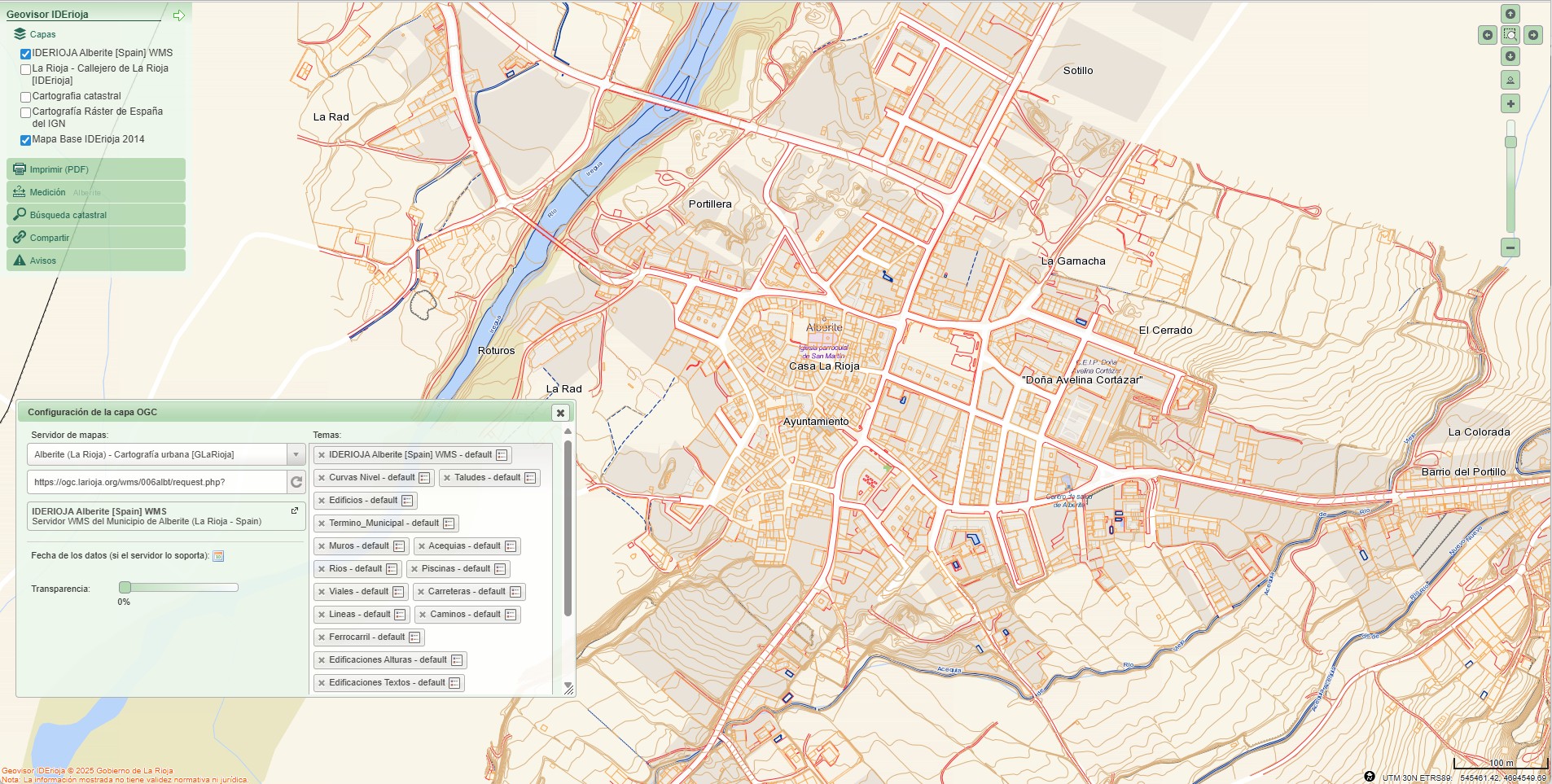Open the calendar icon for Fecha de los datos

217,557
